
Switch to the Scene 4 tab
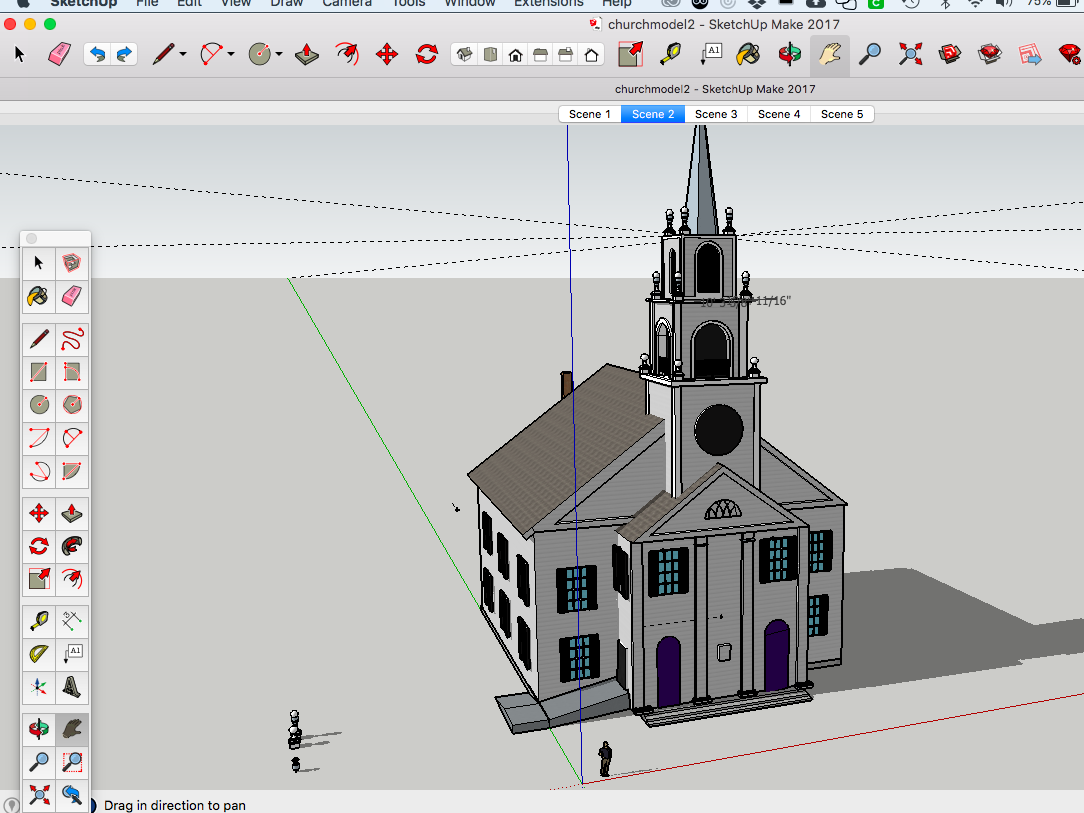778,113
